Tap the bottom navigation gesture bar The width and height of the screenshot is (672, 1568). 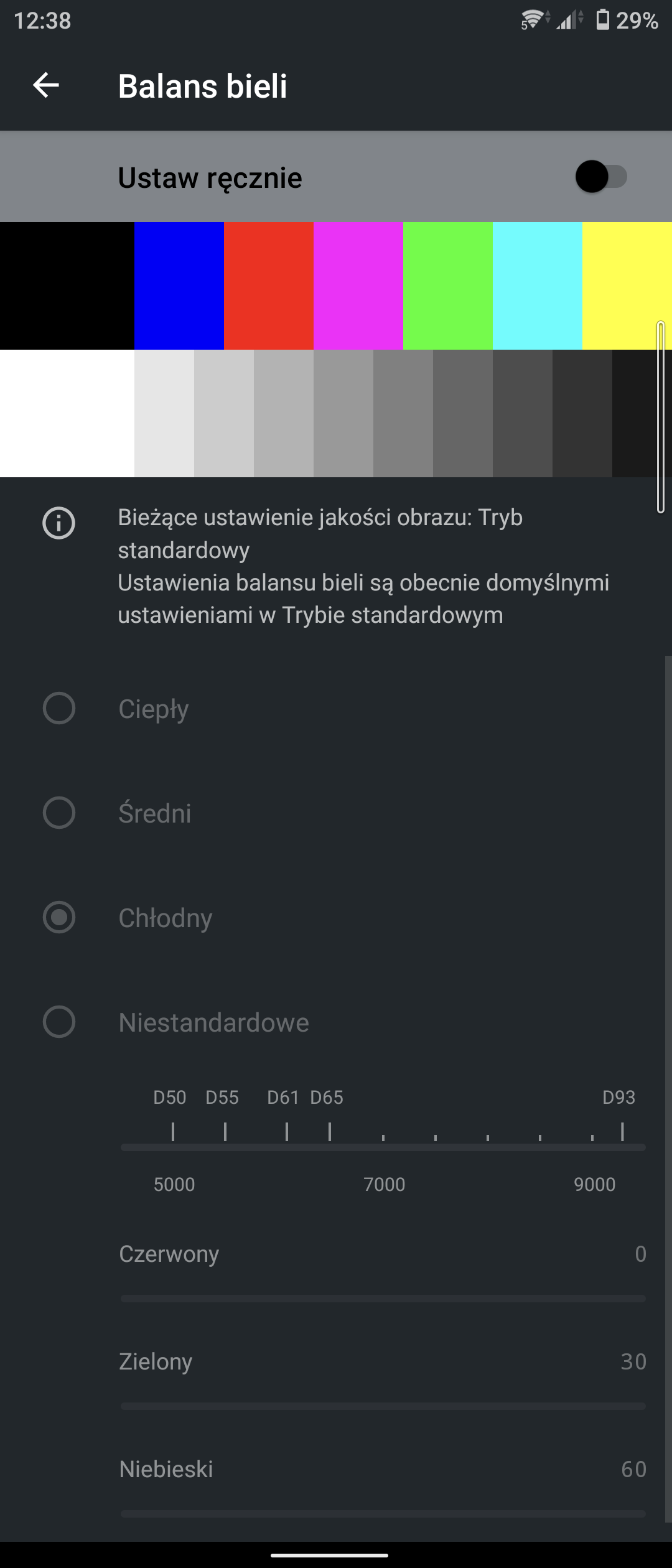[x=330, y=1555]
